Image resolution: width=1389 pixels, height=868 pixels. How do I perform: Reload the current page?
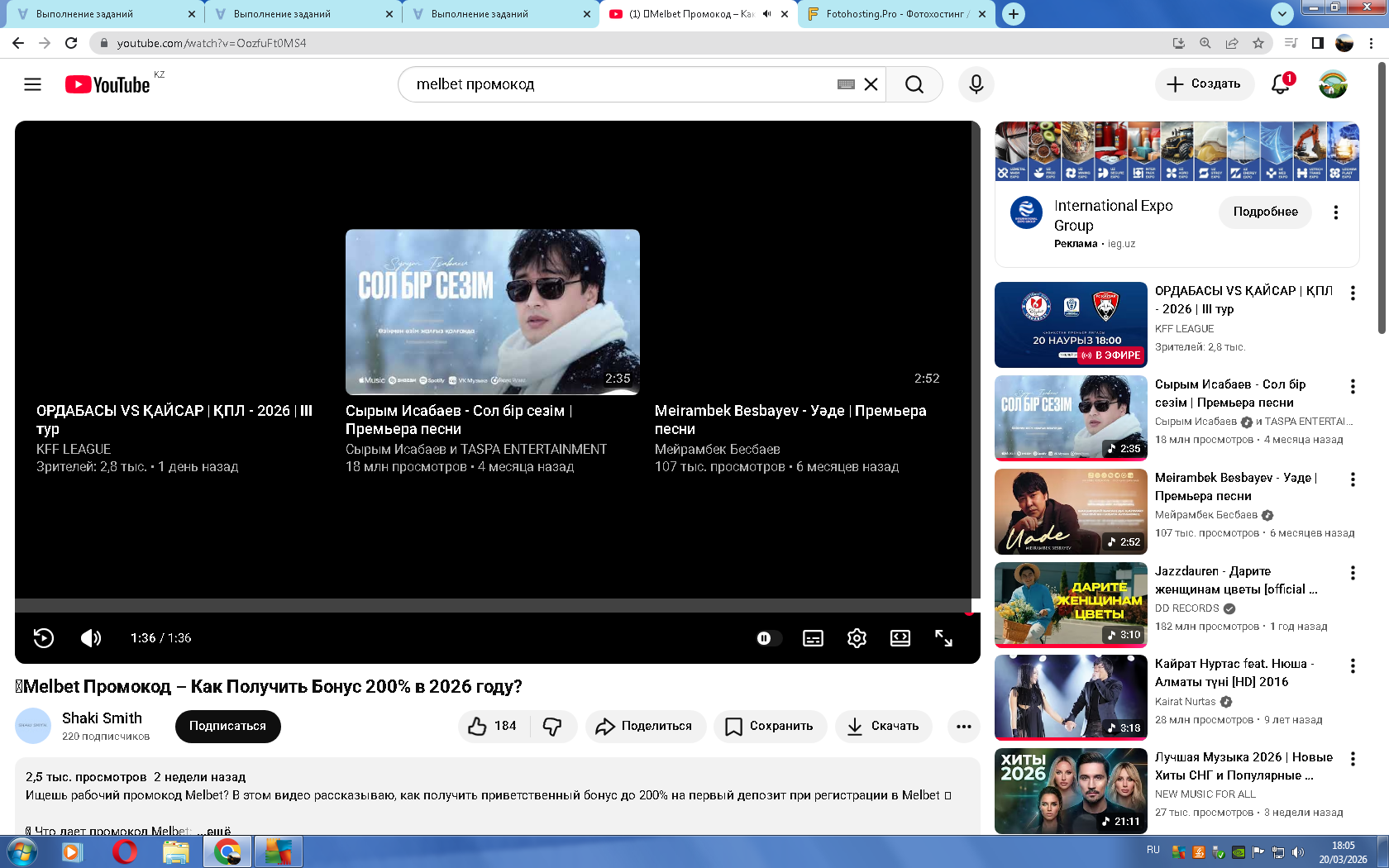pos(71,43)
